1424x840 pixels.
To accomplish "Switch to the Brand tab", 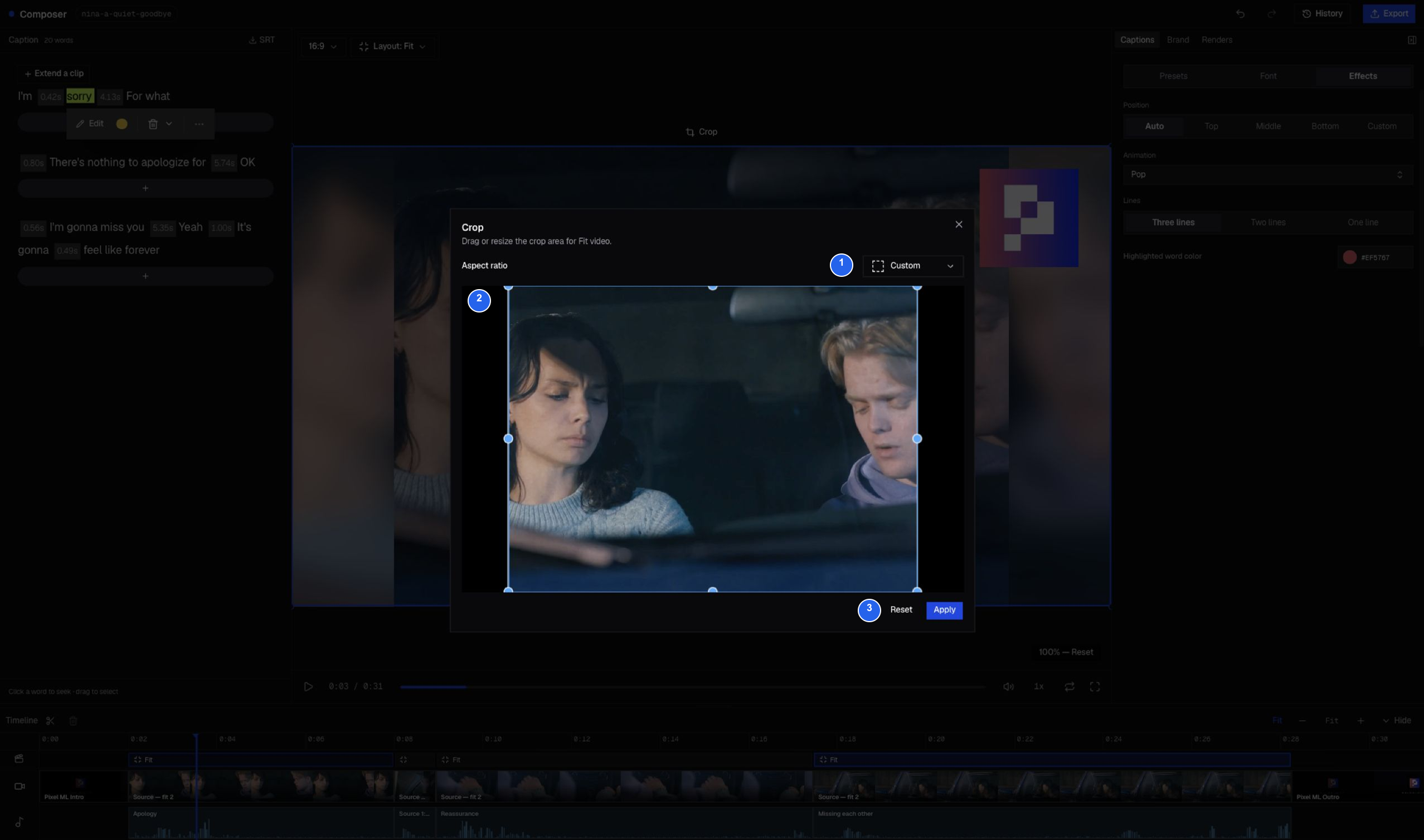I will [x=1178, y=40].
